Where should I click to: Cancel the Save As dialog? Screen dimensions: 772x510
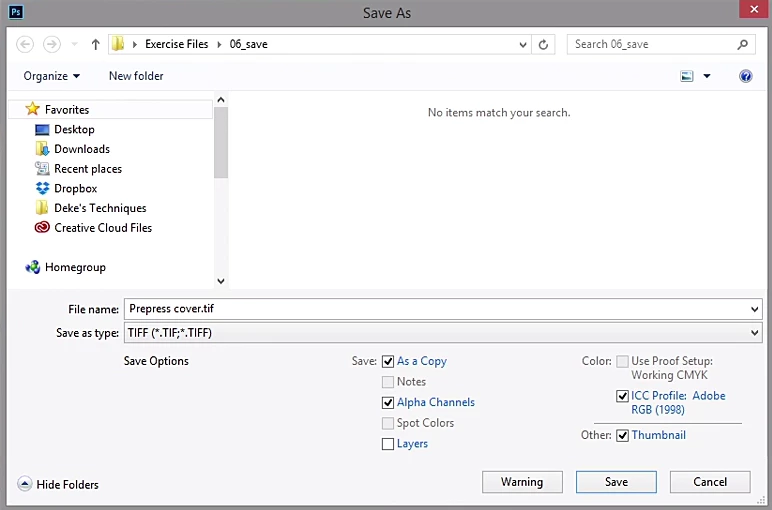click(x=710, y=482)
